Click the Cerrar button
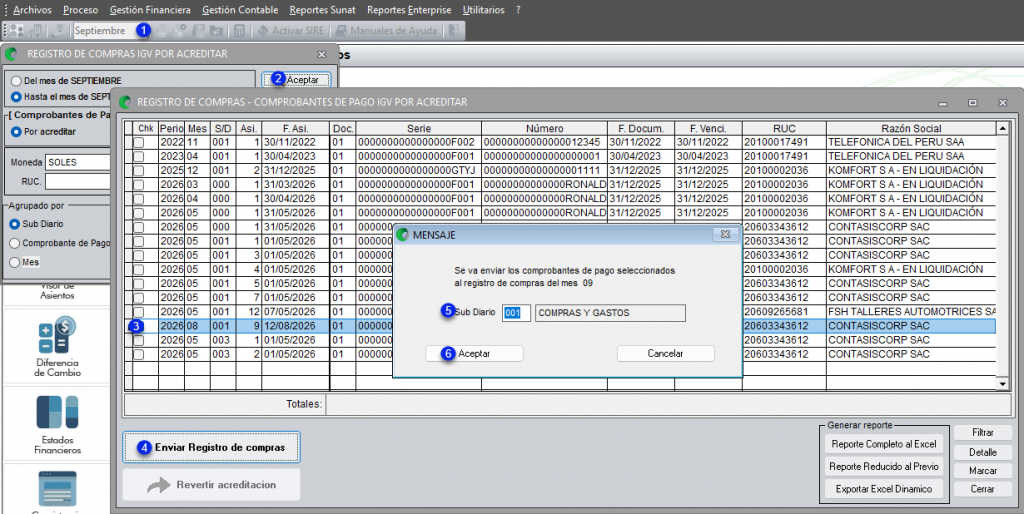The width and height of the screenshot is (1024, 514). click(x=983, y=489)
